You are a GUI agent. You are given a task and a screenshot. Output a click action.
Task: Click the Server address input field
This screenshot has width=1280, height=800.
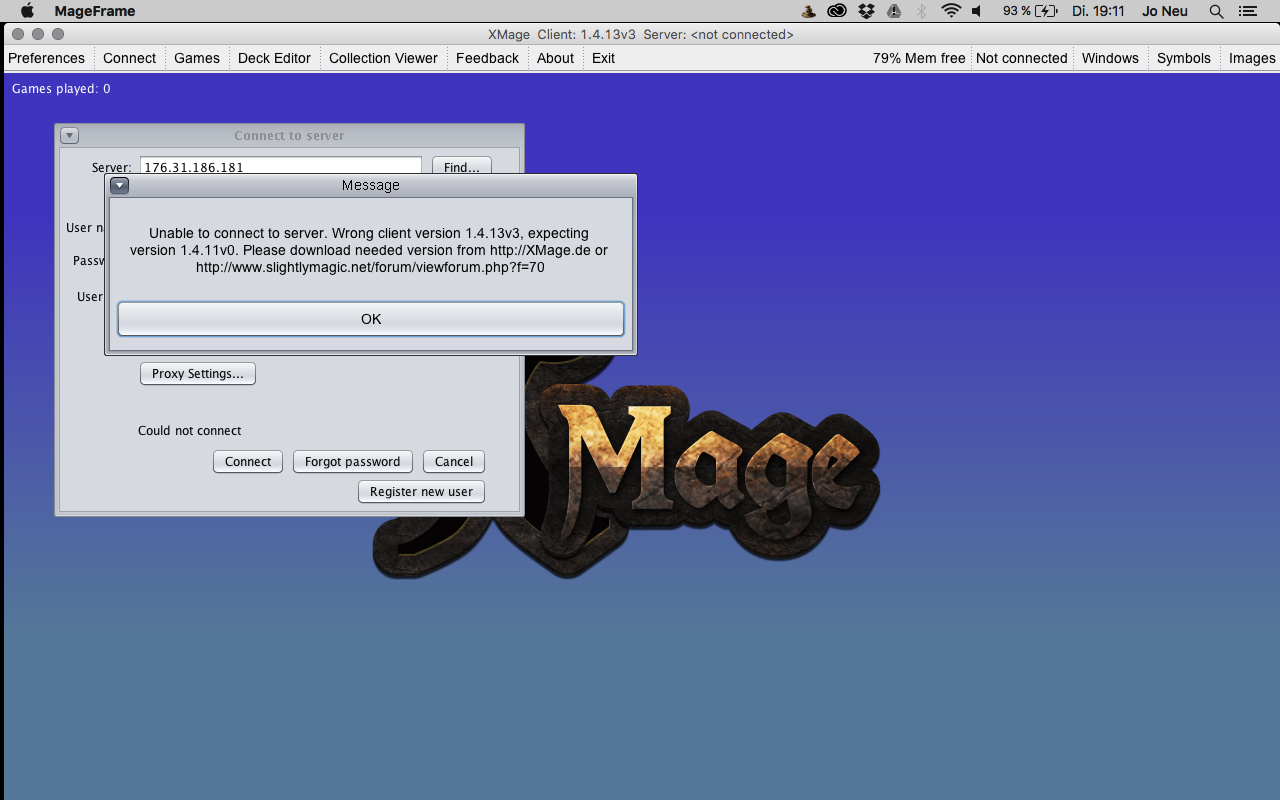pyautogui.click(x=280, y=167)
